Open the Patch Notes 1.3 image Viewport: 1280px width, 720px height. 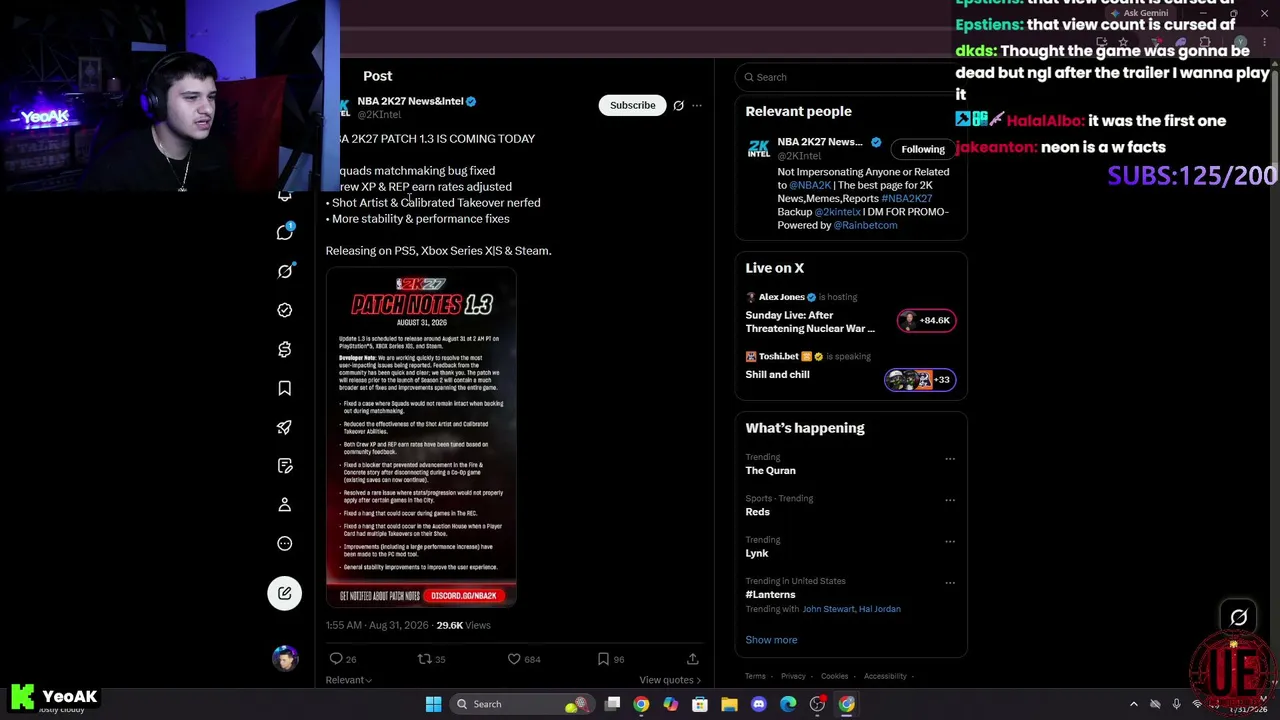tap(421, 437)
